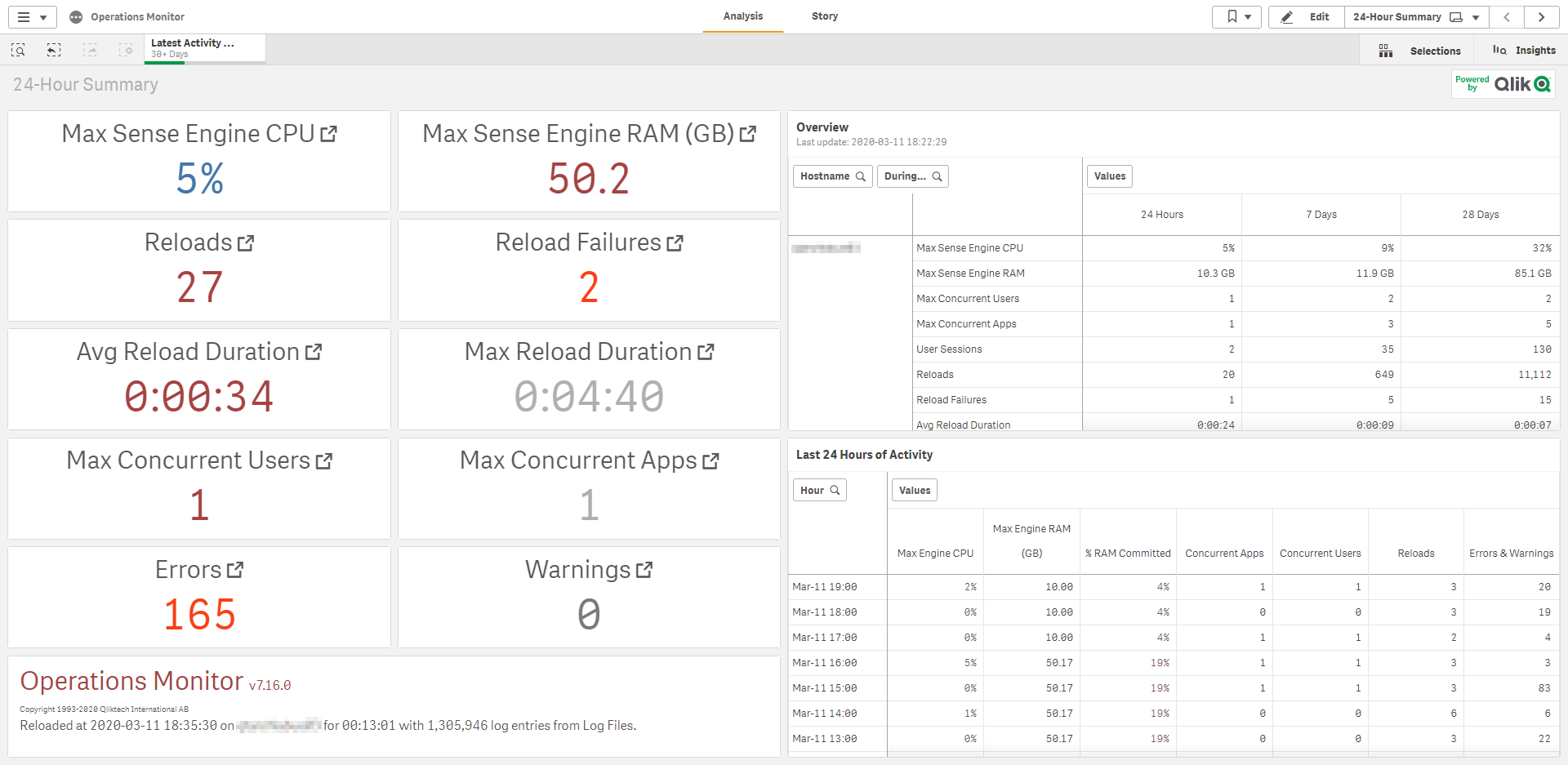The height and width of the screenshot is (765, 1568).
Task: Select the 24 Hours column header
Action: click(1162, 215)
